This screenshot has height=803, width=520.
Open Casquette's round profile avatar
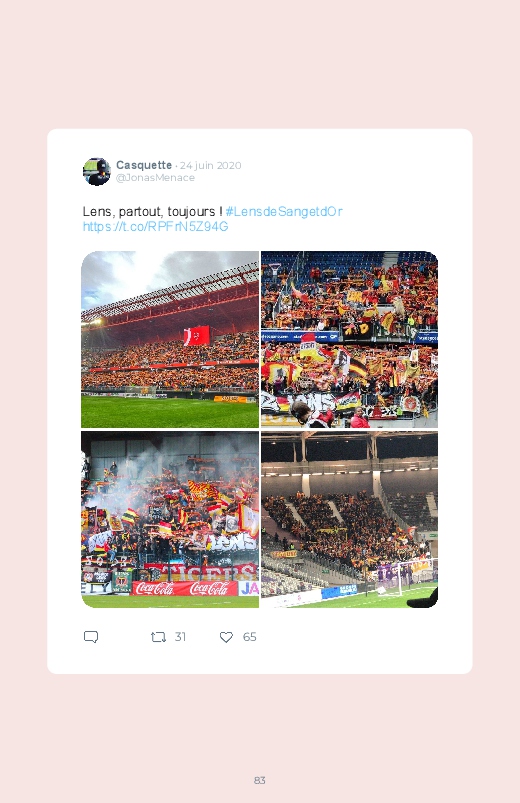point(97,172)
